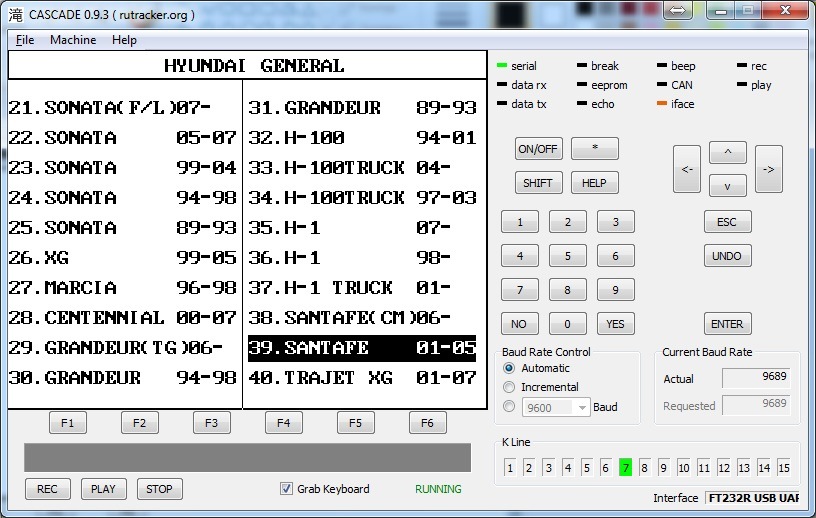The image size is (816, 518).
Task: Click keypad digit 3
Action: point(615,222)
